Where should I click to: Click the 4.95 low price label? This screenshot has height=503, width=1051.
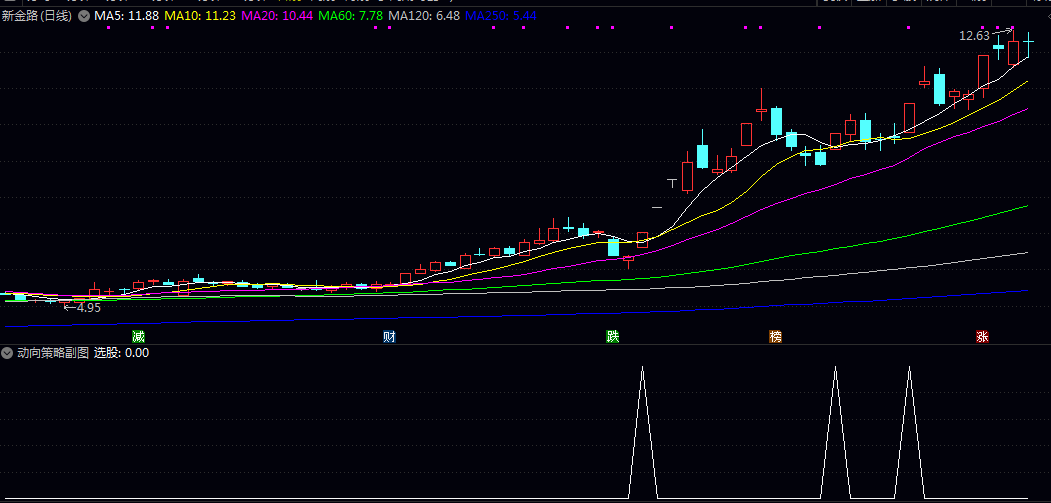[88, 308]
